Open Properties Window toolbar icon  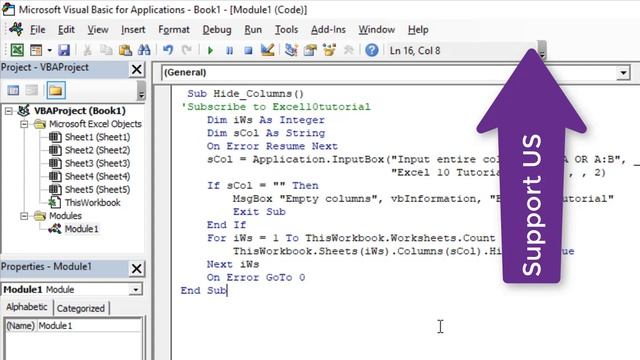(x=310, y=50)
